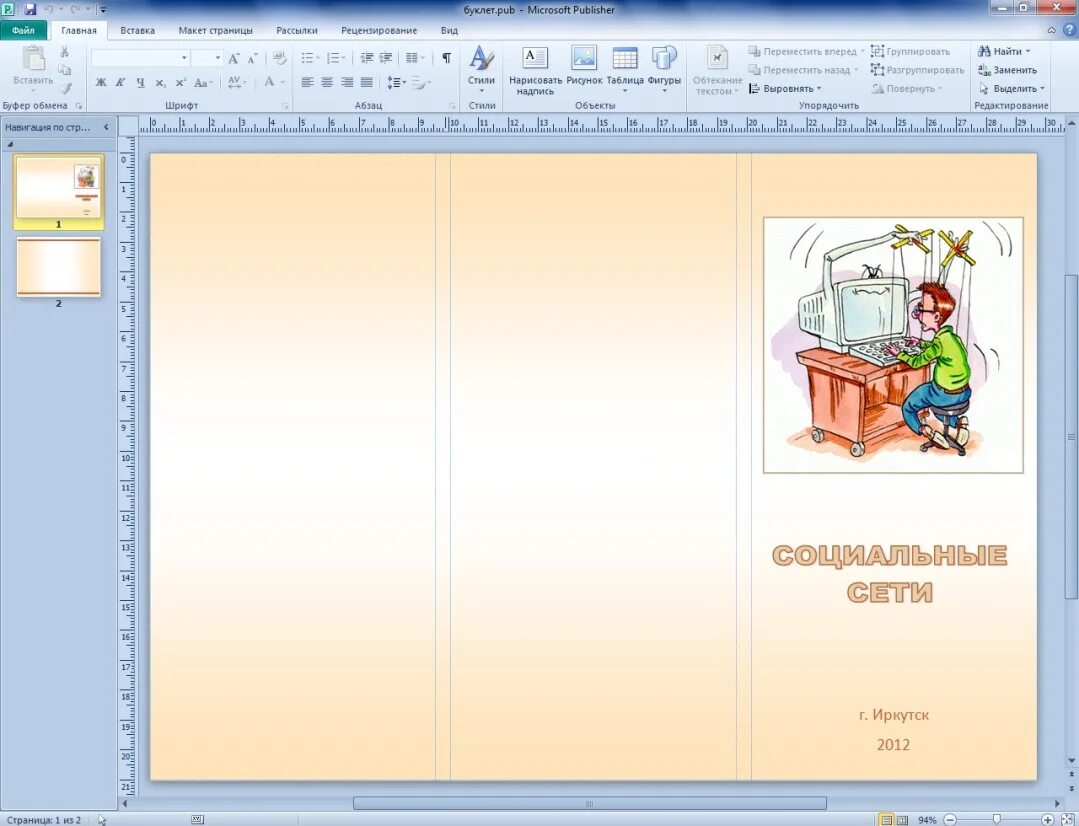Open the Шрифт dialog launcher
The width and height of the screenshot is (1079, 826).
click(286, 106)
